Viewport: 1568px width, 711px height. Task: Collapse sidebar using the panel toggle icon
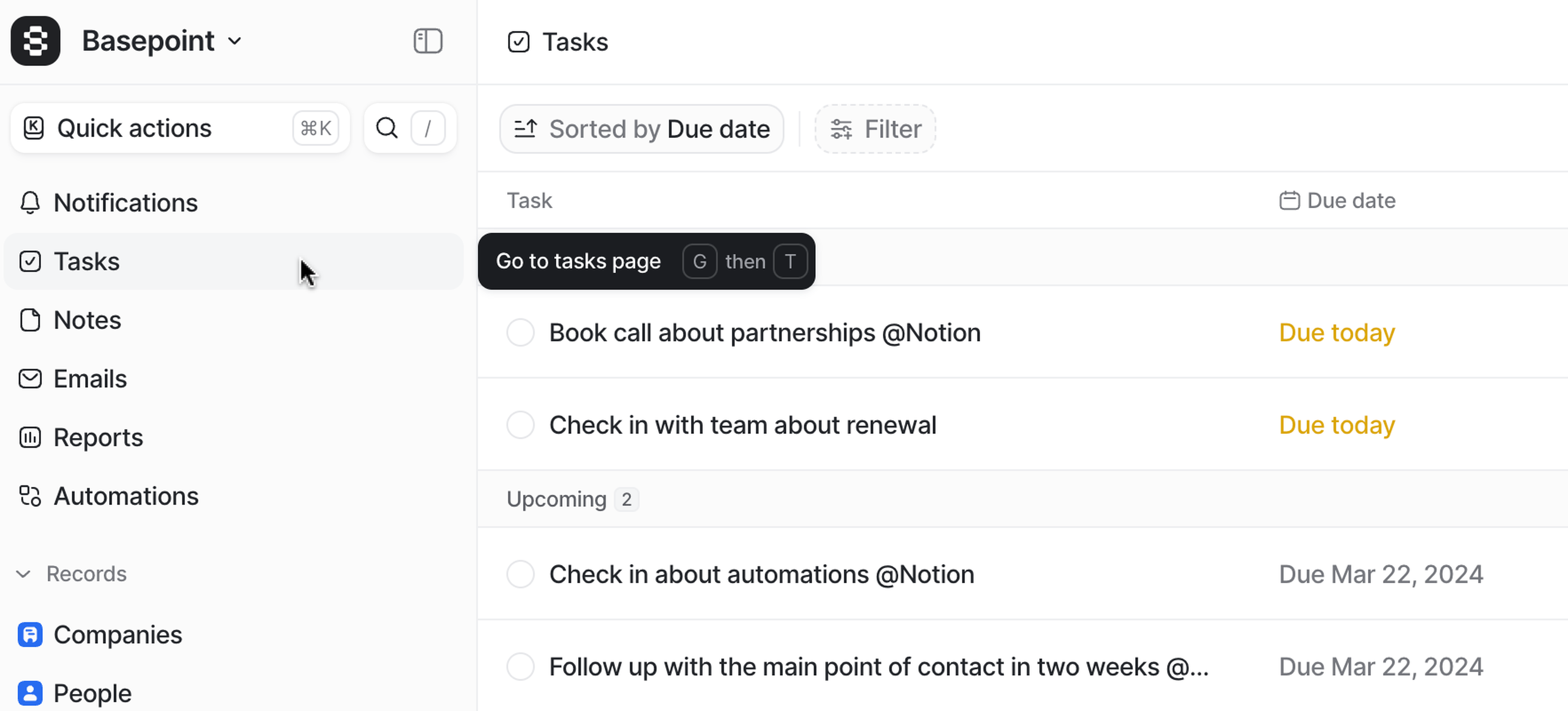point(427,41)
